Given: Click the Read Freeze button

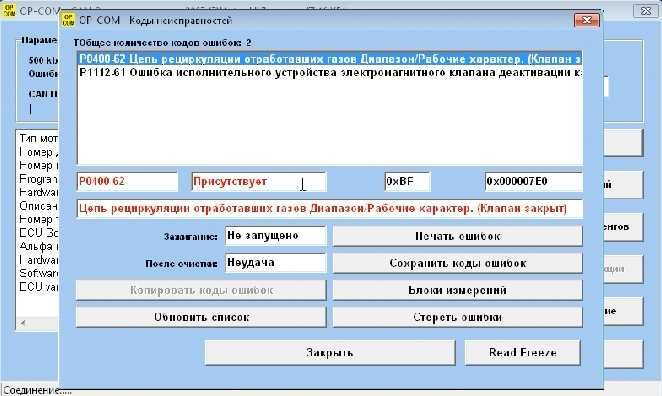Looking at the screenshot, I should click(523, 353).
